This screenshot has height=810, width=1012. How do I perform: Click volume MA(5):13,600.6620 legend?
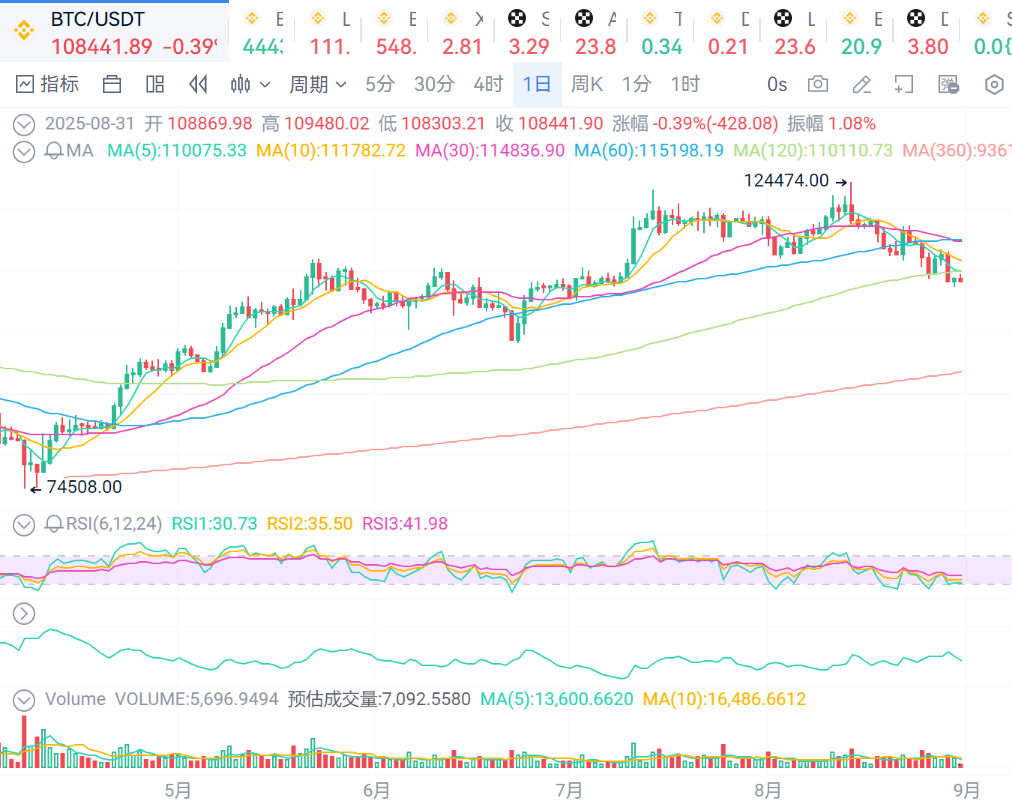(556, 699)
